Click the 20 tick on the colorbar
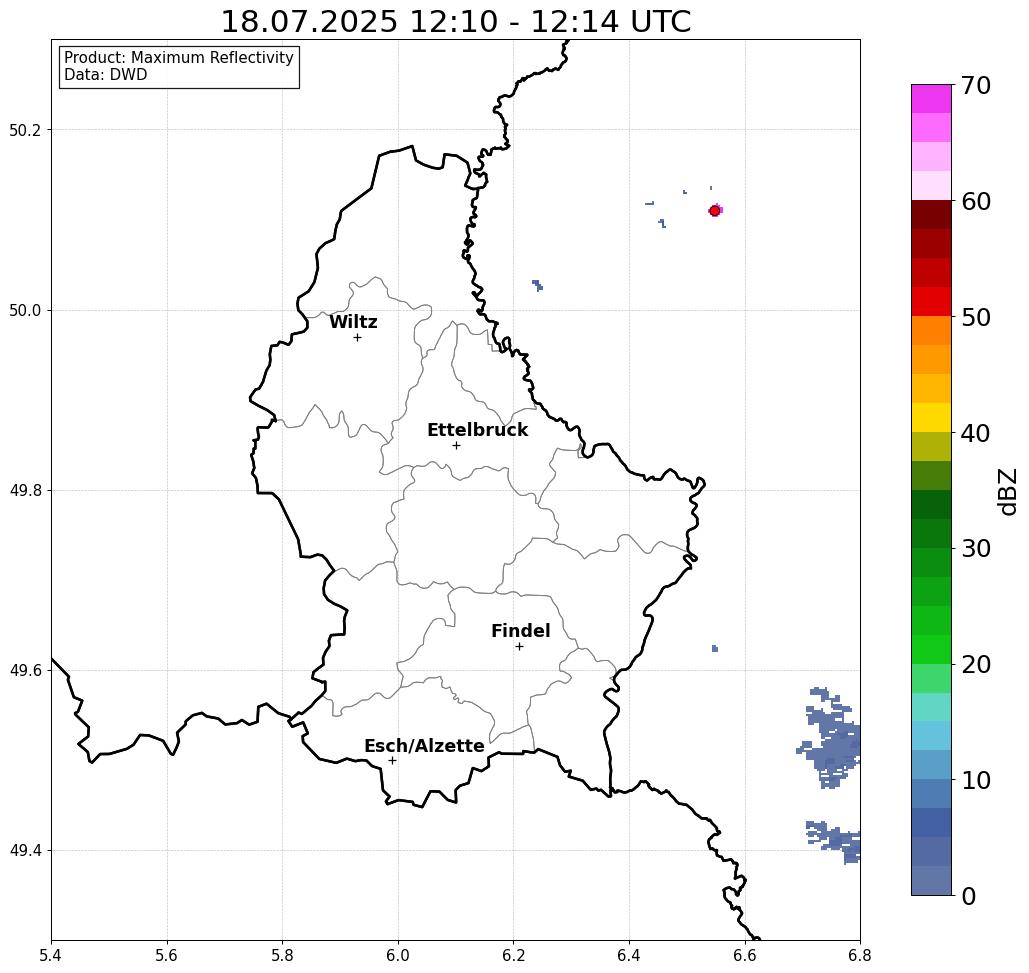The width and height of the screenshot is (1029, 973). [976, 664]
